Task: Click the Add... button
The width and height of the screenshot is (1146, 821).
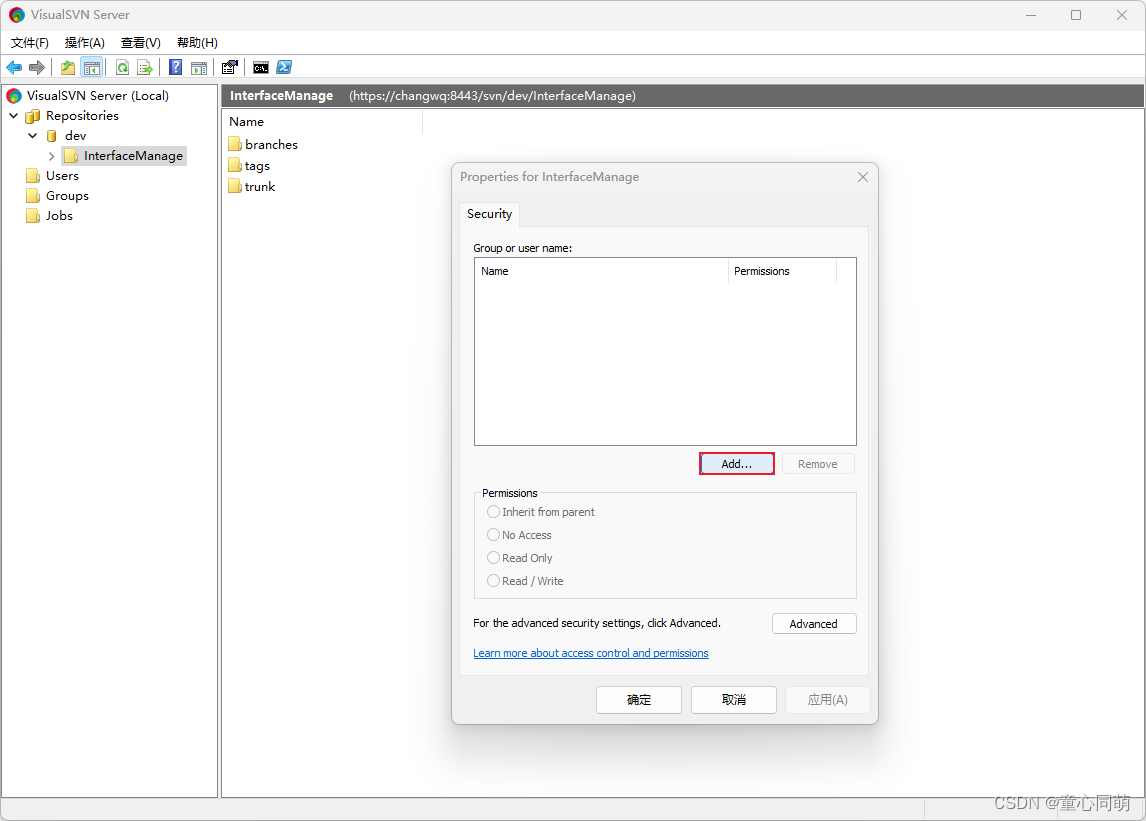Action: tap(737, 464)
